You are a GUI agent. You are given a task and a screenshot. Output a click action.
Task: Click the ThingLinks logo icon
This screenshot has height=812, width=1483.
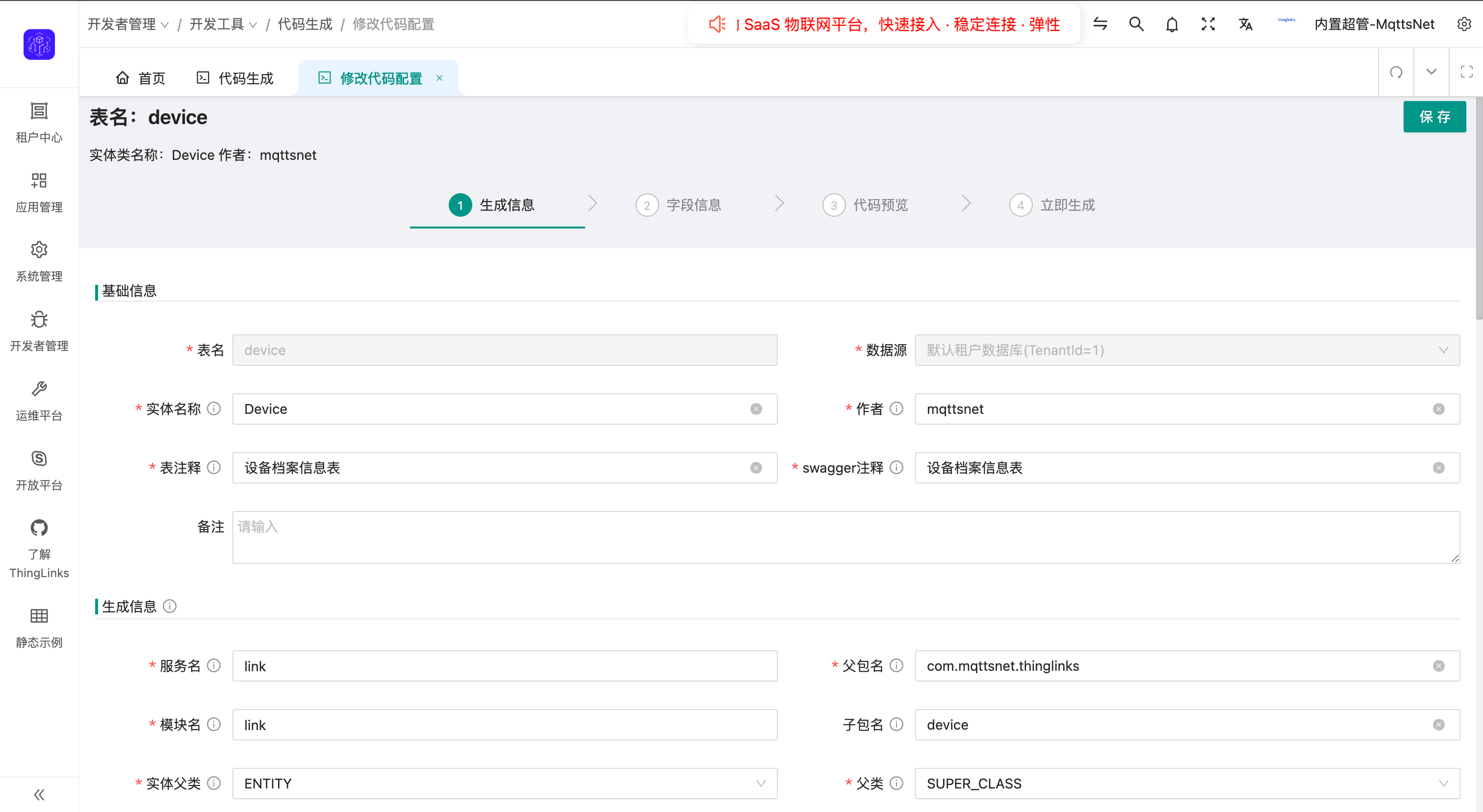click(x=39, y=44)
